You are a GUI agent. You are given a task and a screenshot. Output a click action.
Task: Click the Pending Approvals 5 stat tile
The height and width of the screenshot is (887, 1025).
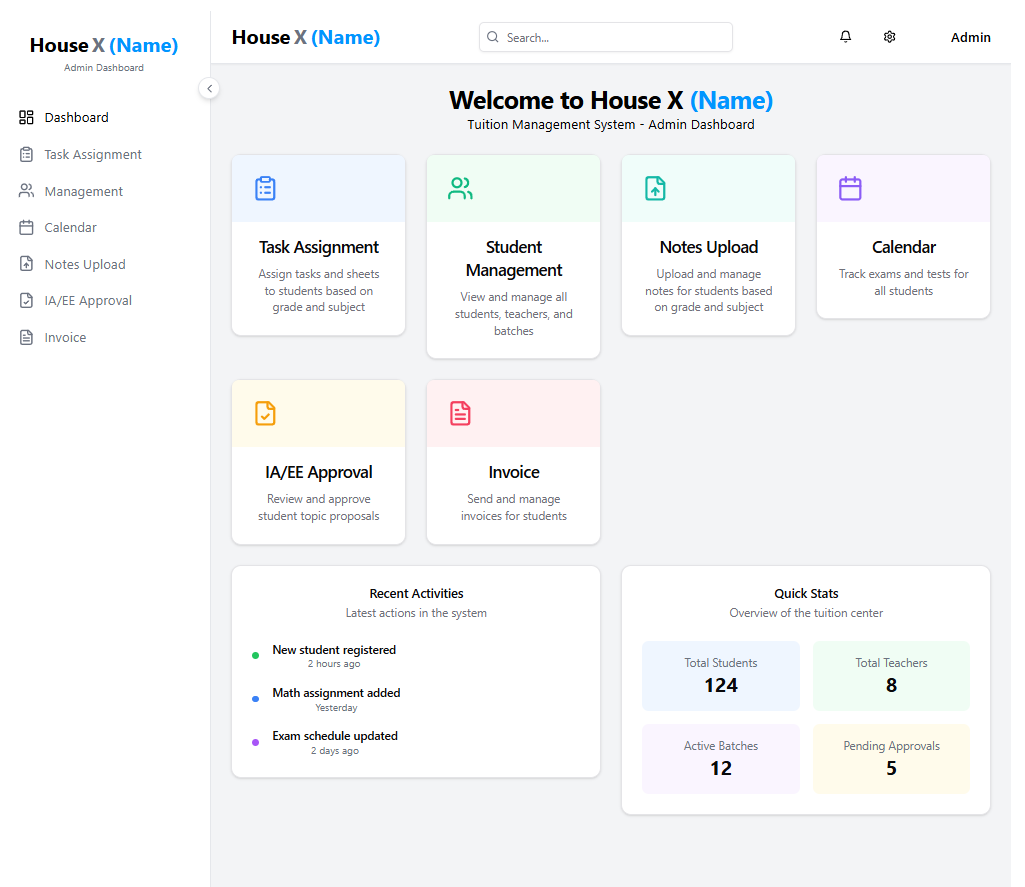[891, 759]
